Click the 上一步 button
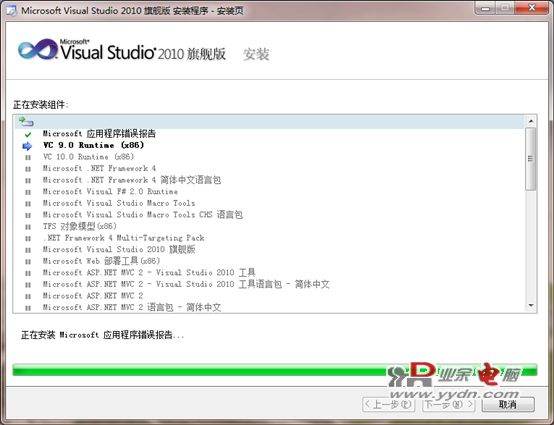 (389, 404)
